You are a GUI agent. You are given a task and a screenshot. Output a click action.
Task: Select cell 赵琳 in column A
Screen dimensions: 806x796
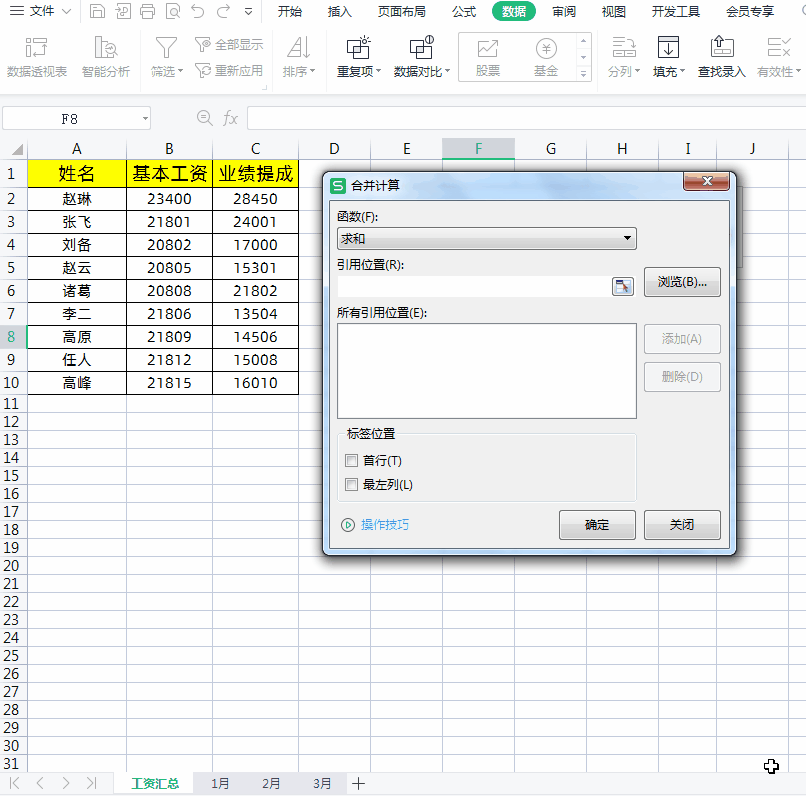click(77, 199)
